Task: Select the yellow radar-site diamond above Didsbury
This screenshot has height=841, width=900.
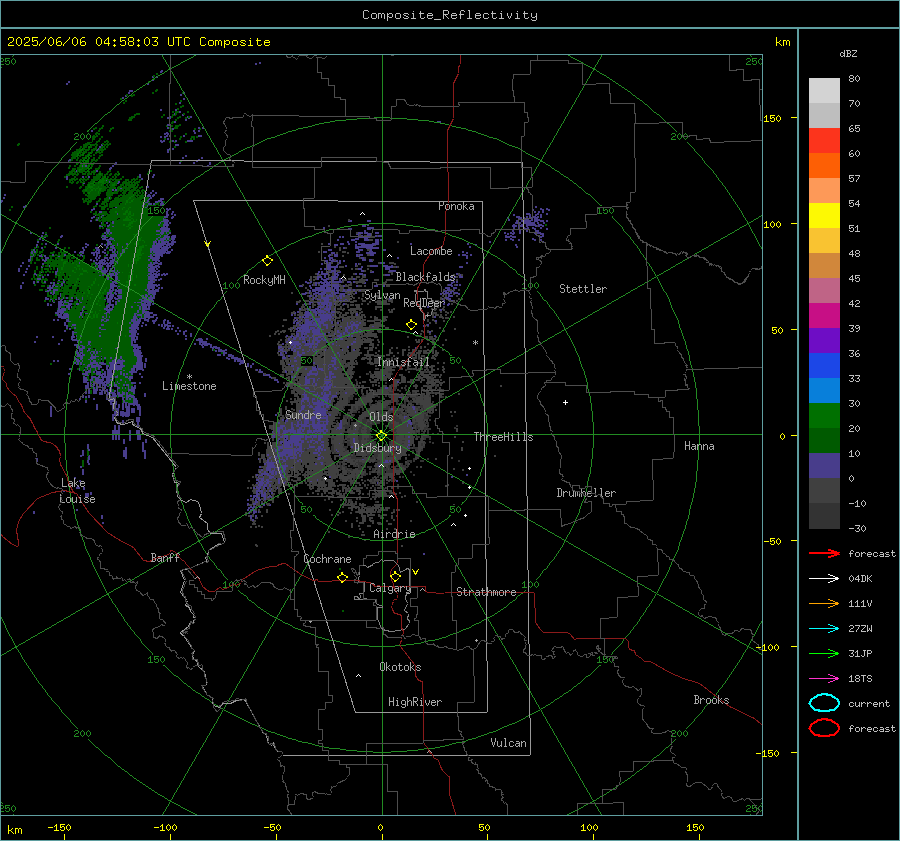Action: (x=381, y=436)
